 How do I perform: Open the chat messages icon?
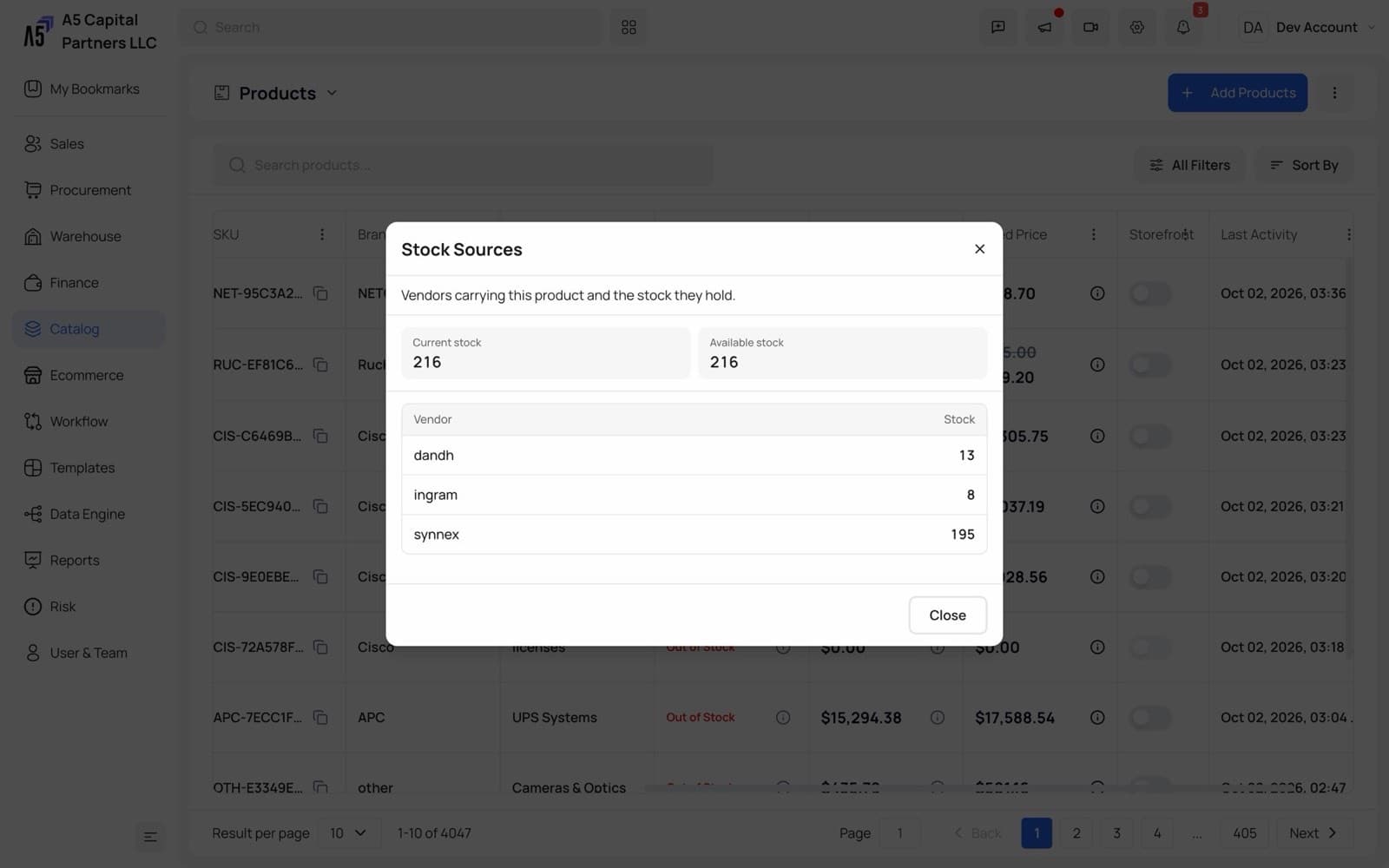click(998, 27)
